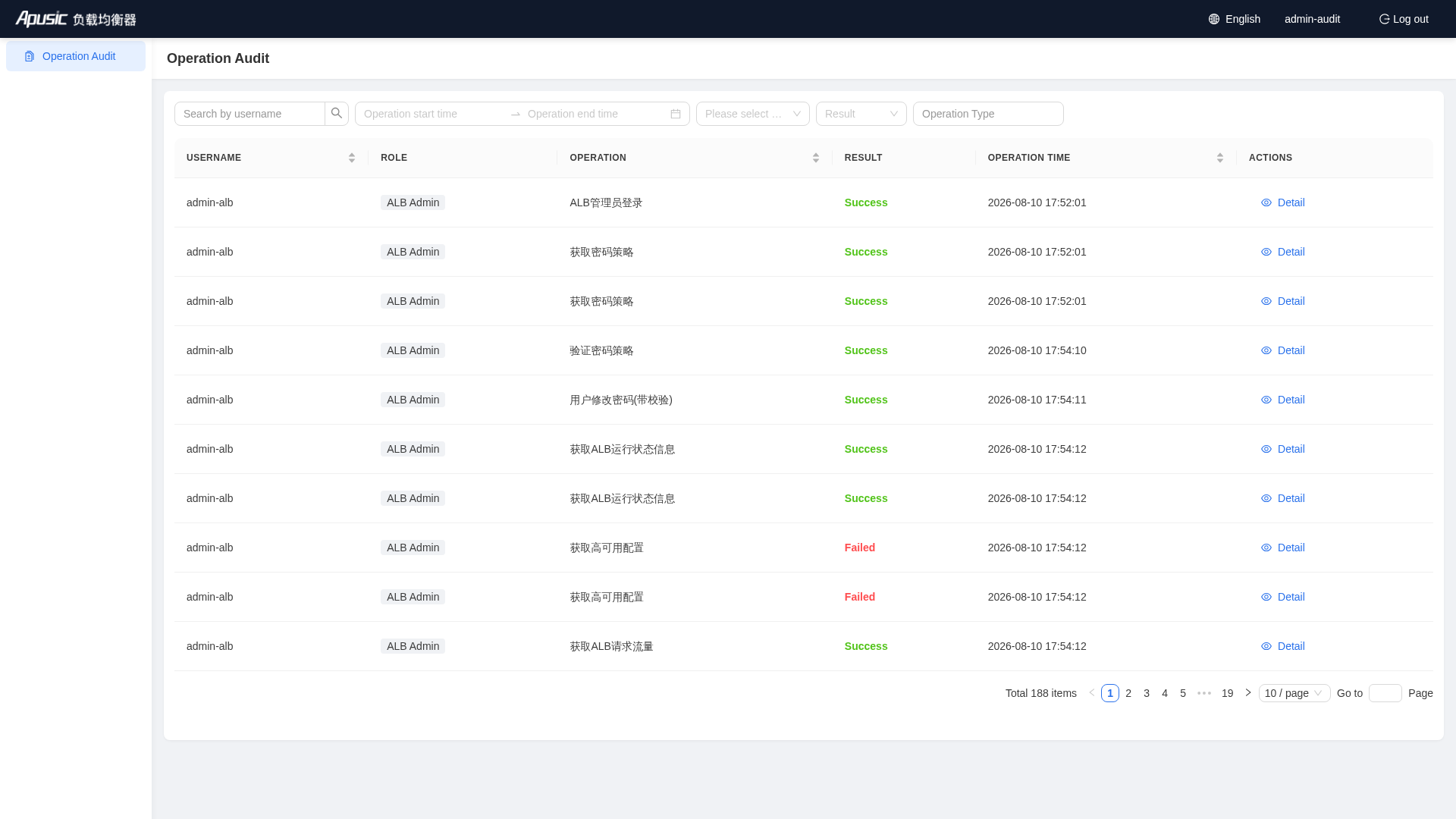Open Detail for 用户修改密码(带校验) row
This screenshot has width=1456, height=819.
tap(1283, 400)
